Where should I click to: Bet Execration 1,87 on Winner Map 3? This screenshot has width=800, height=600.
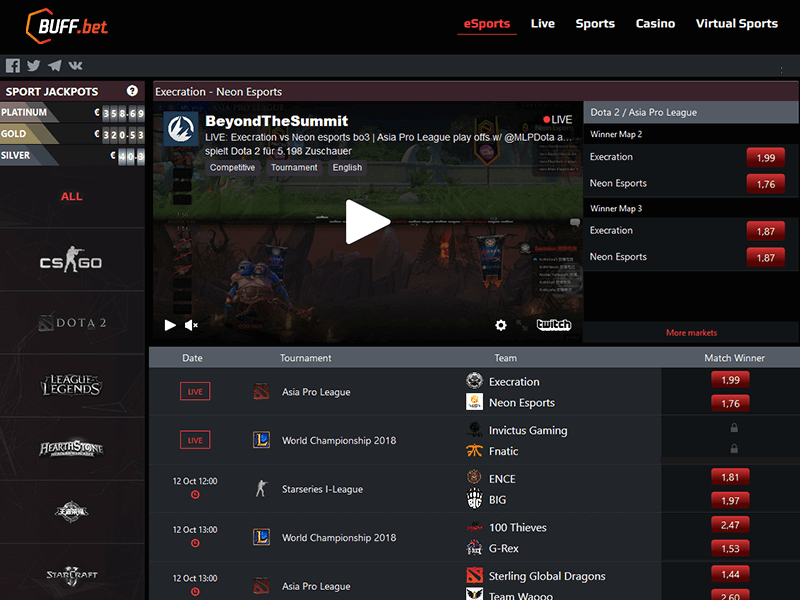pyautogui.click(x=765, y=231)
